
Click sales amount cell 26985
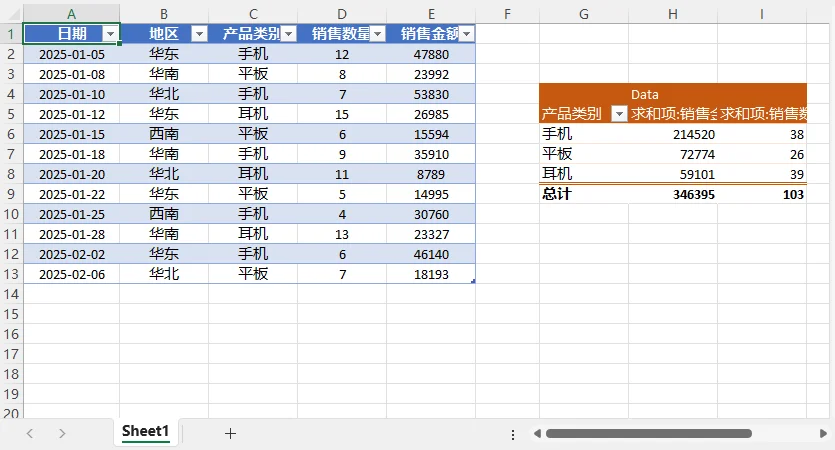click(431, 114)
